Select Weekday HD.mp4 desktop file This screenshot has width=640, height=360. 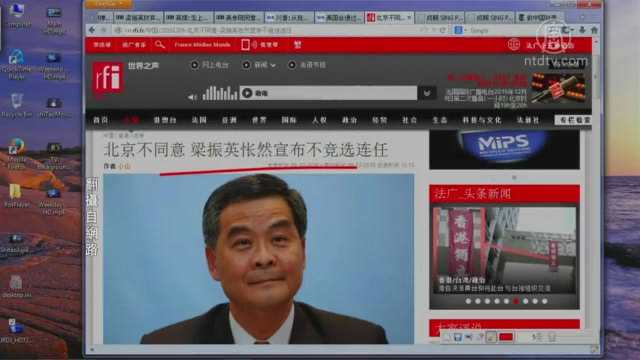point(53,201)
